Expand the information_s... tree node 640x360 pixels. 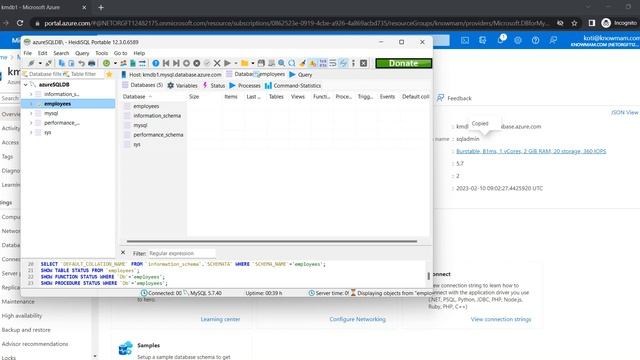(31, 94)
